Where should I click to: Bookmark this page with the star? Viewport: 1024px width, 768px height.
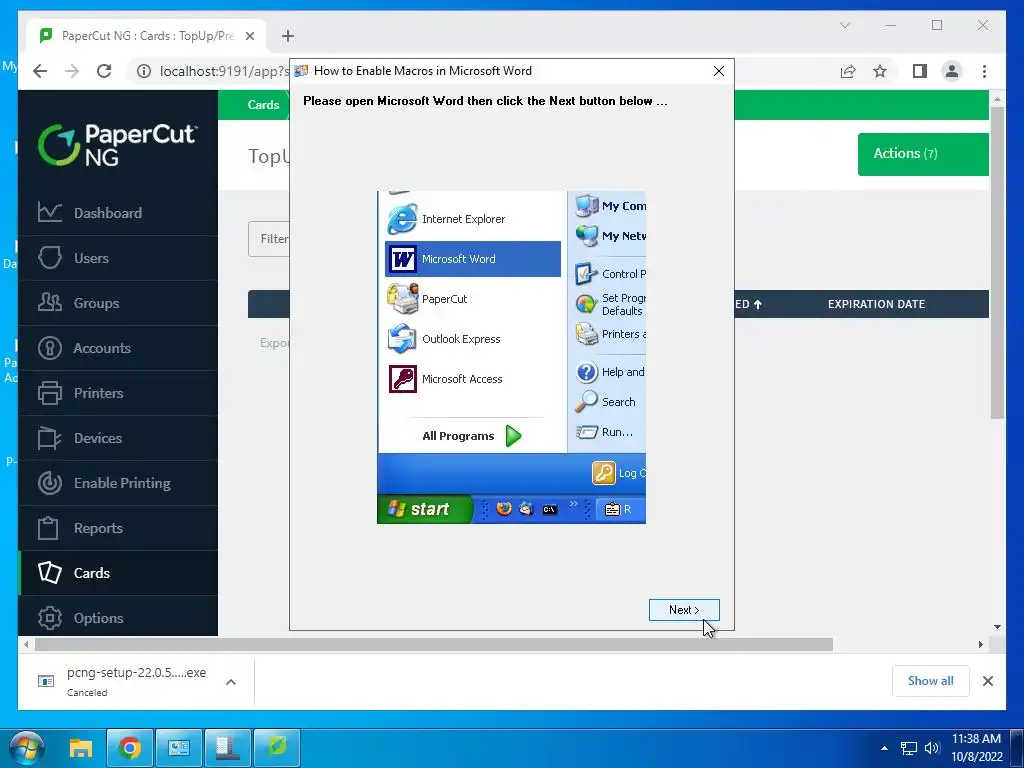click(880, 71)
